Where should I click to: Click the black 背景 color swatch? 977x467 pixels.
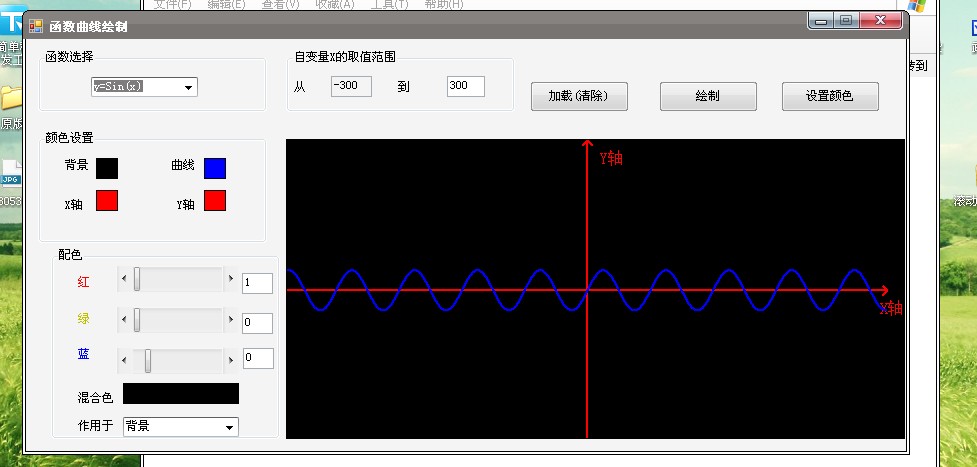click(107, 168)
